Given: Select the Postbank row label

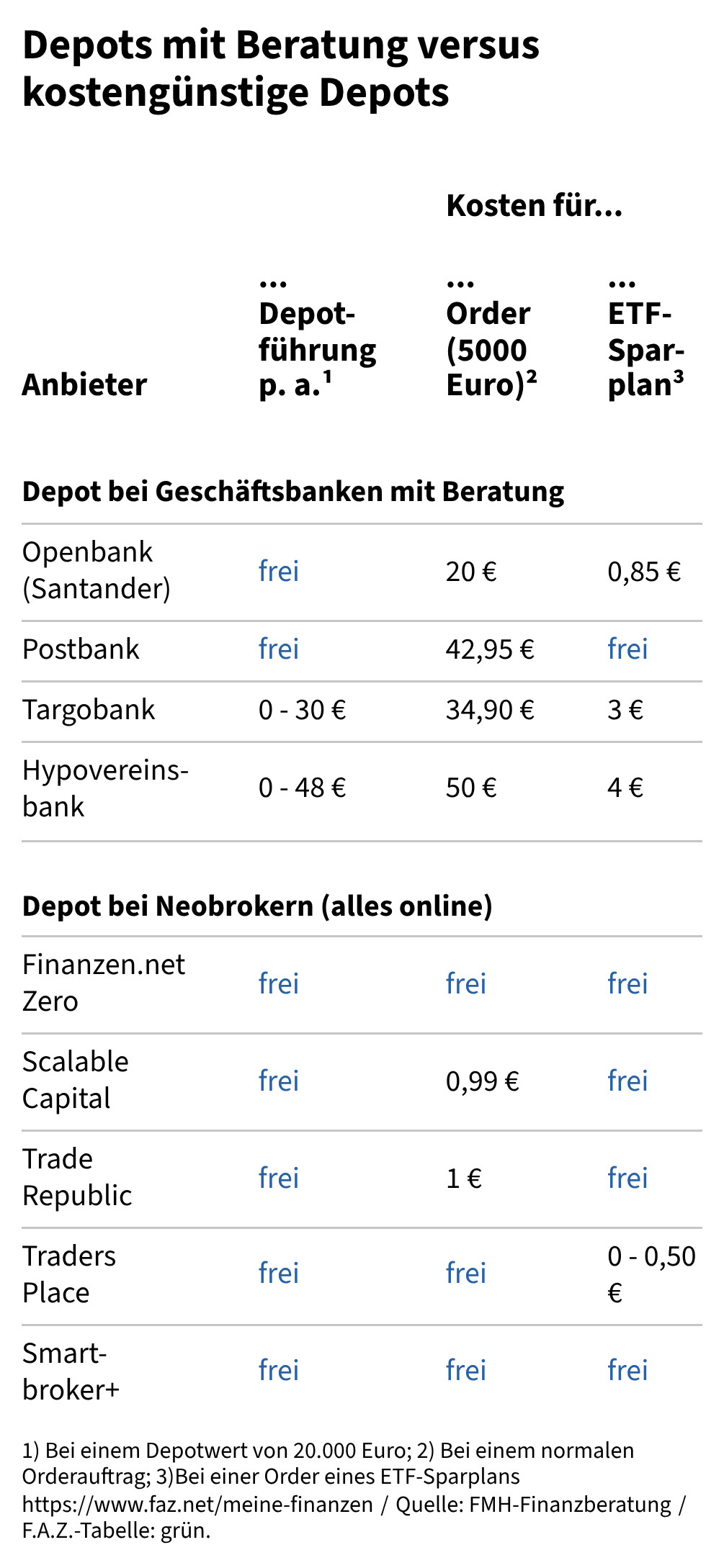Looking at the screenshot, I should tap(81, 649).
